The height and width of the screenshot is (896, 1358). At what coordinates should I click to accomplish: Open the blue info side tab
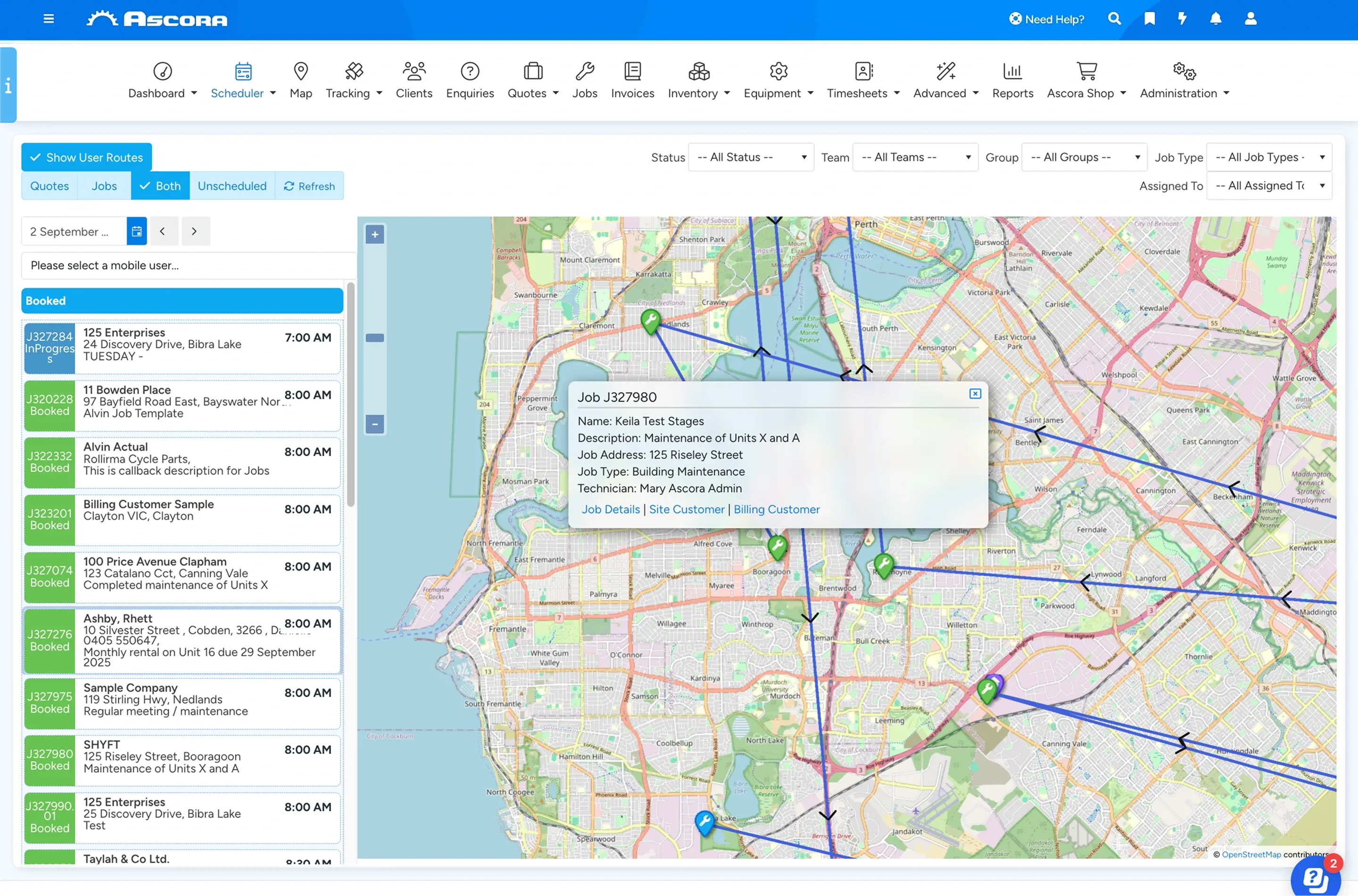pos(8,84)
